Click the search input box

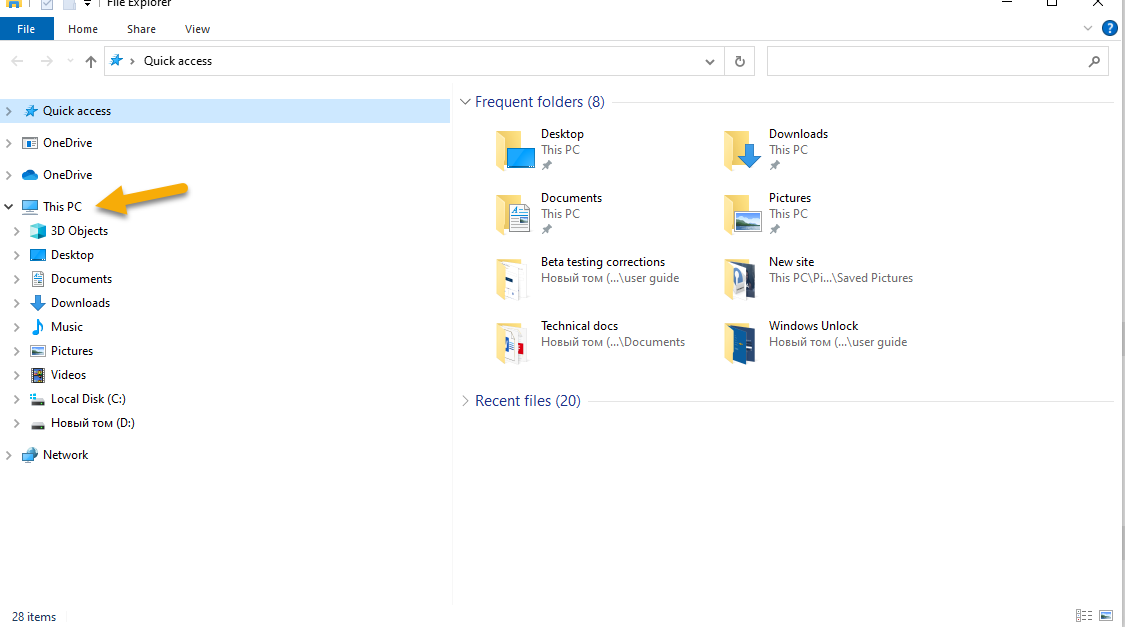926,61
